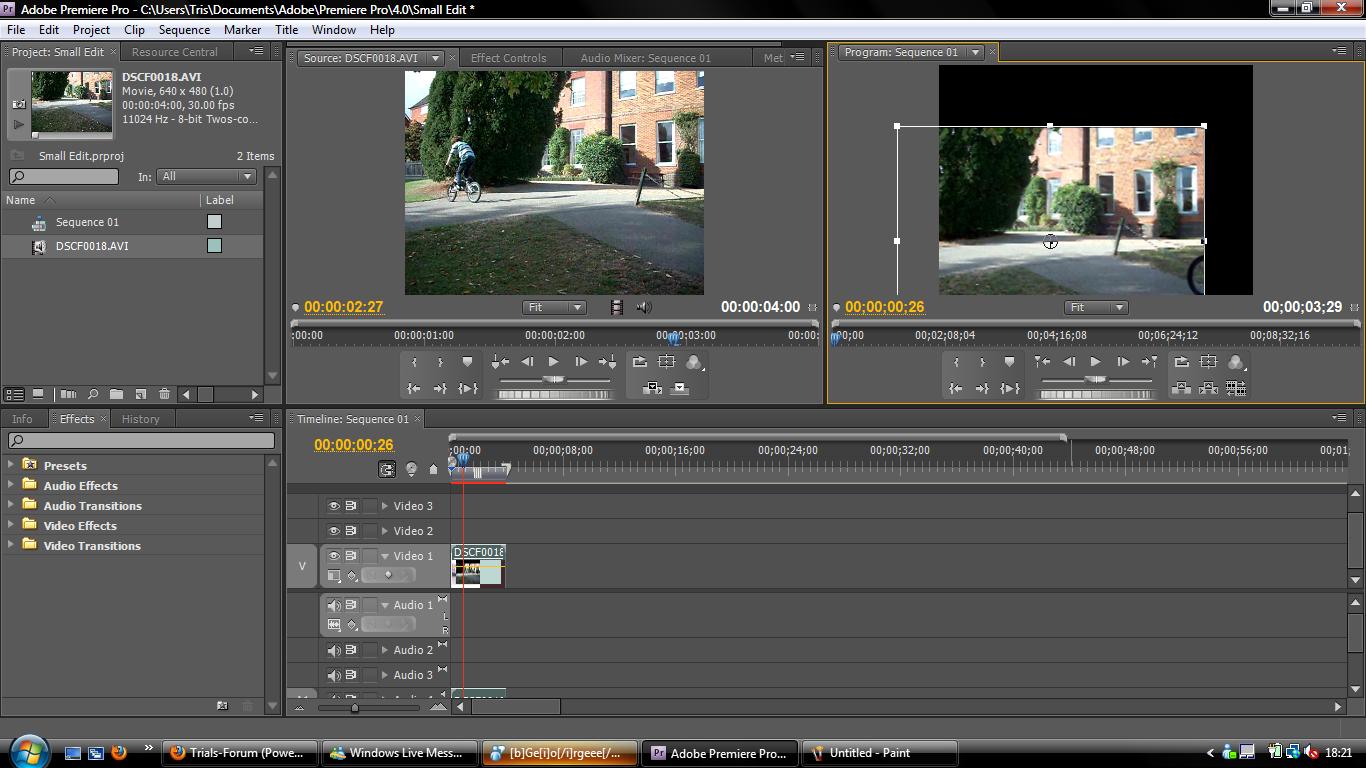Switch to Resource Central tab
Screen dimensions: 1366x768
174,52
